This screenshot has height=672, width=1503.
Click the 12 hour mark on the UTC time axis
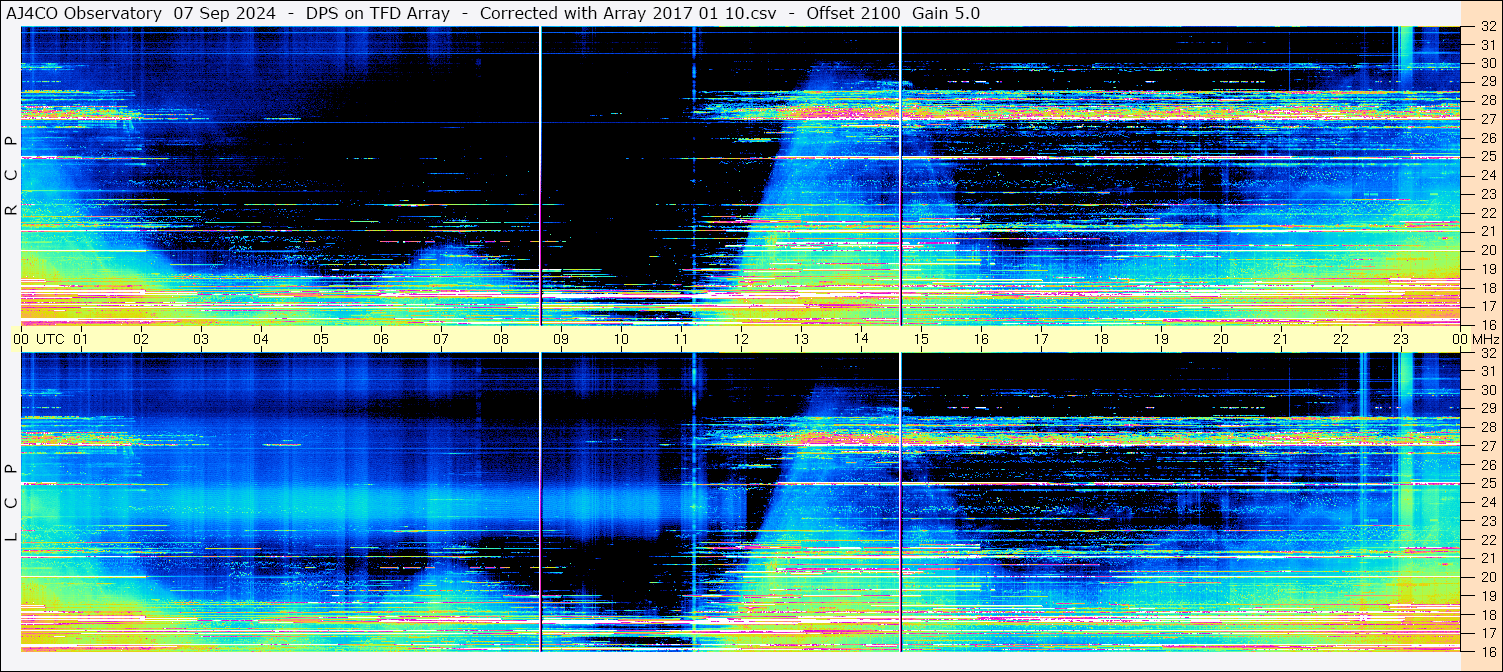click(x=741, y=339)
